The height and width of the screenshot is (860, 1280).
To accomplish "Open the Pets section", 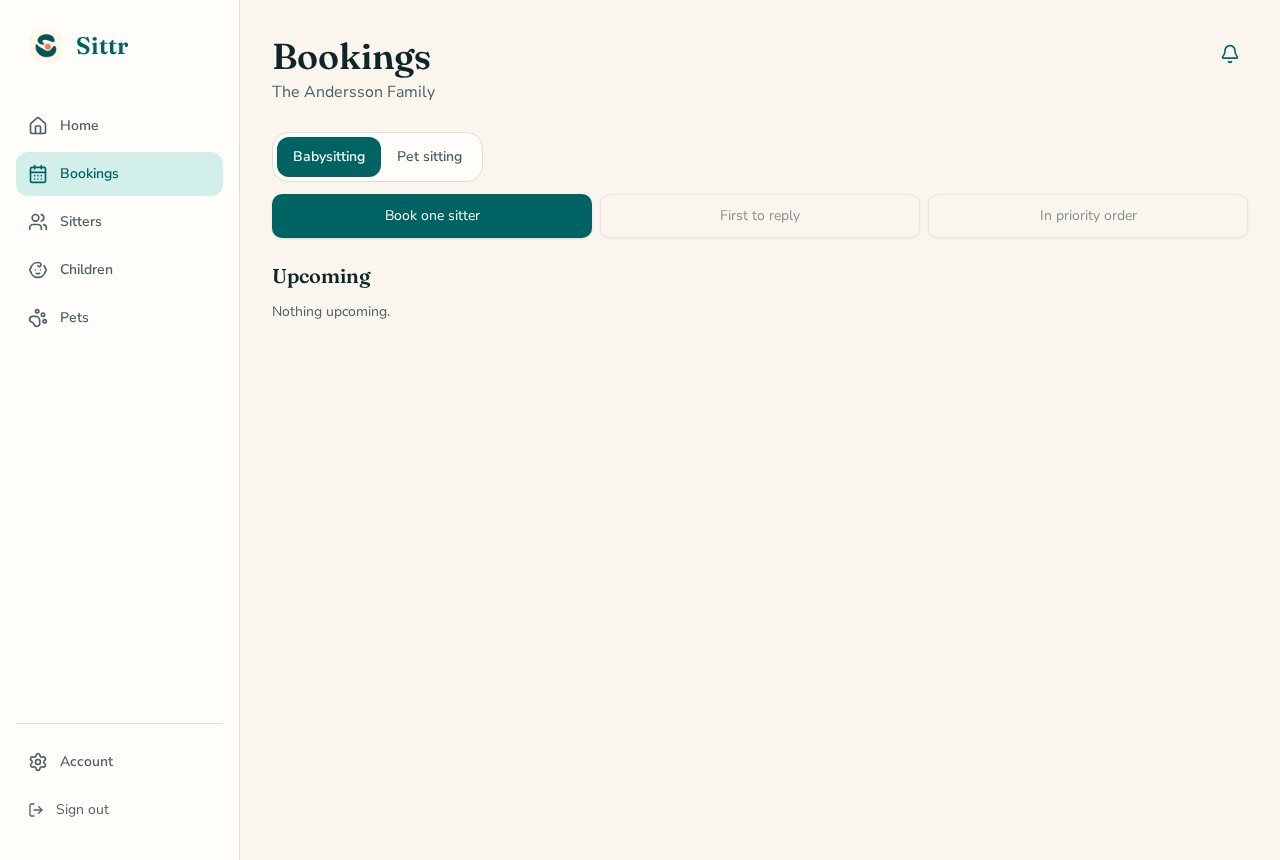I will tap(119, 318).
